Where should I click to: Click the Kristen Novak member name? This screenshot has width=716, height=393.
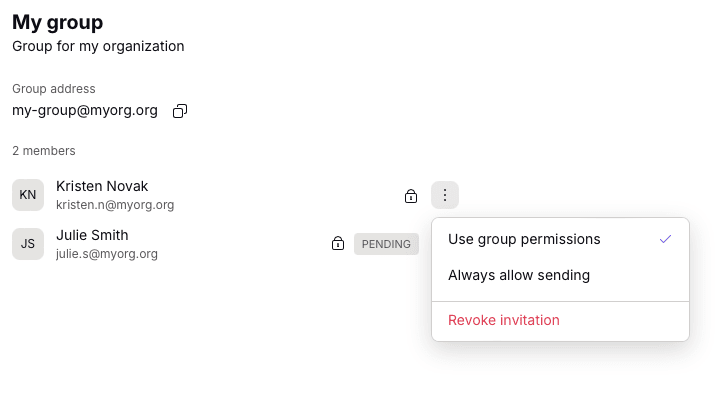(x=102, y=186)
